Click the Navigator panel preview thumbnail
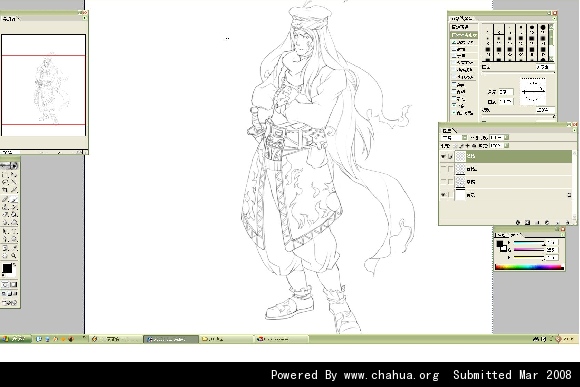This screenshot has width=580, height=387. (44, 85)
